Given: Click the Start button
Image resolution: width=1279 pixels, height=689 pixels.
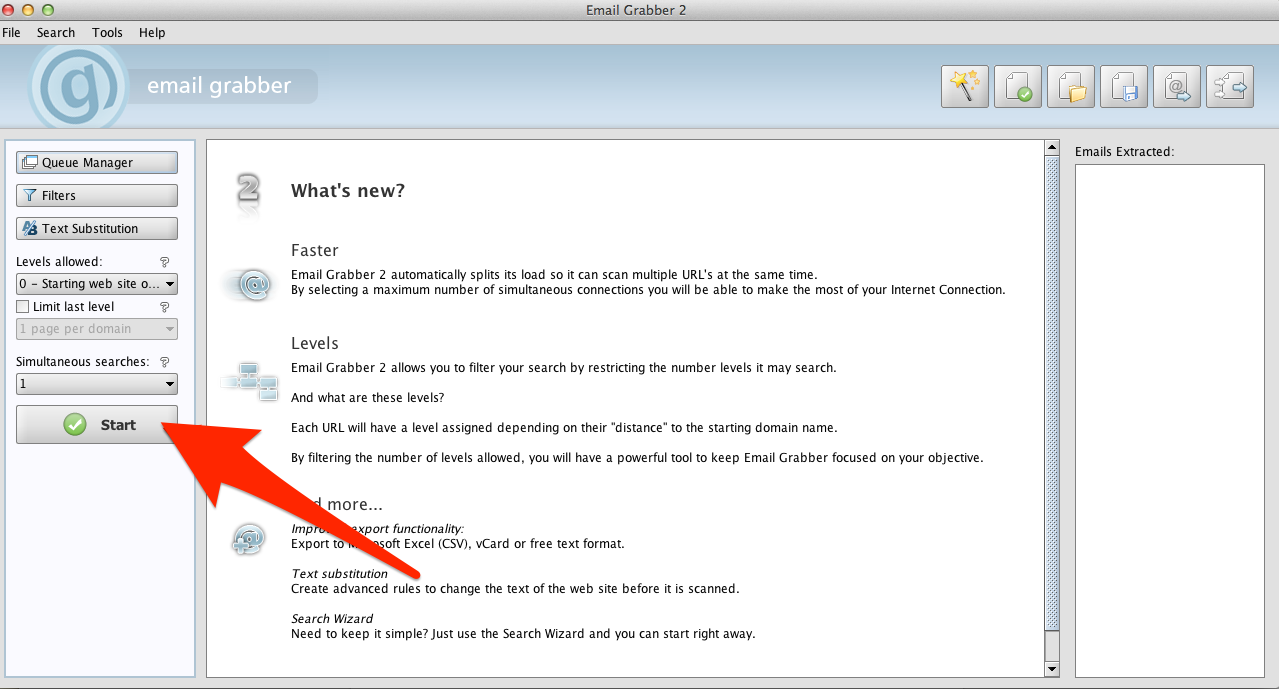Looking at the screenshot, I should point(97,425).
